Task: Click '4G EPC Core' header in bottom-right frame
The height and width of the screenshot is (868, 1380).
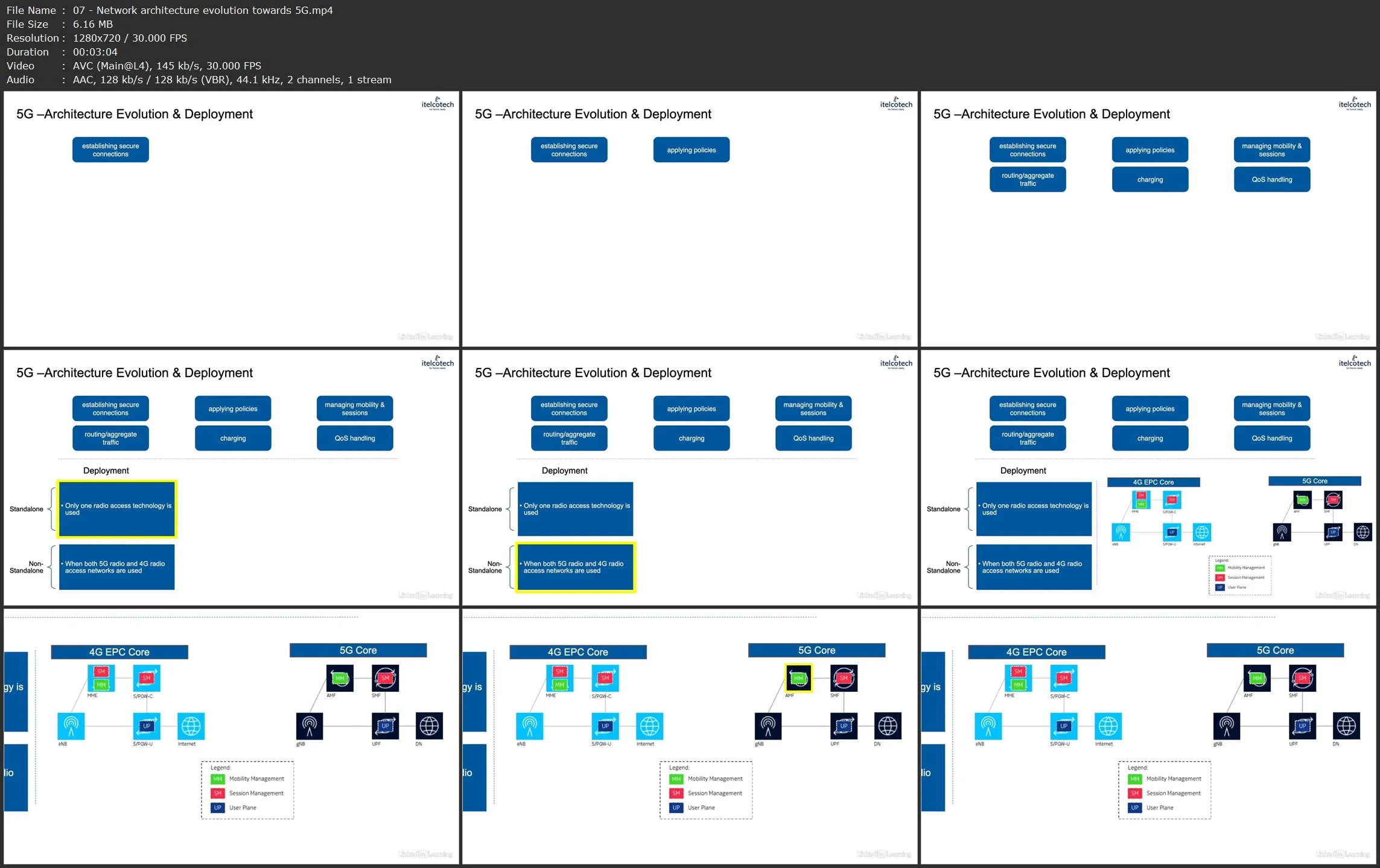Action: 1036,652
